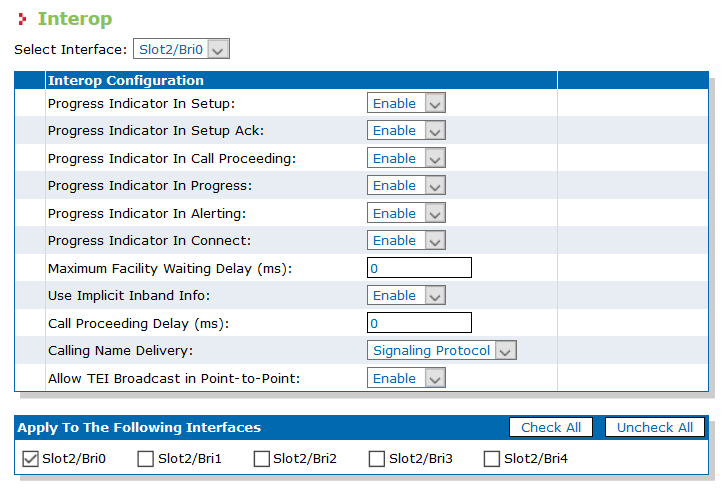
Task: Open Use Implicit Inband Info dropdown
Action: 406,295
